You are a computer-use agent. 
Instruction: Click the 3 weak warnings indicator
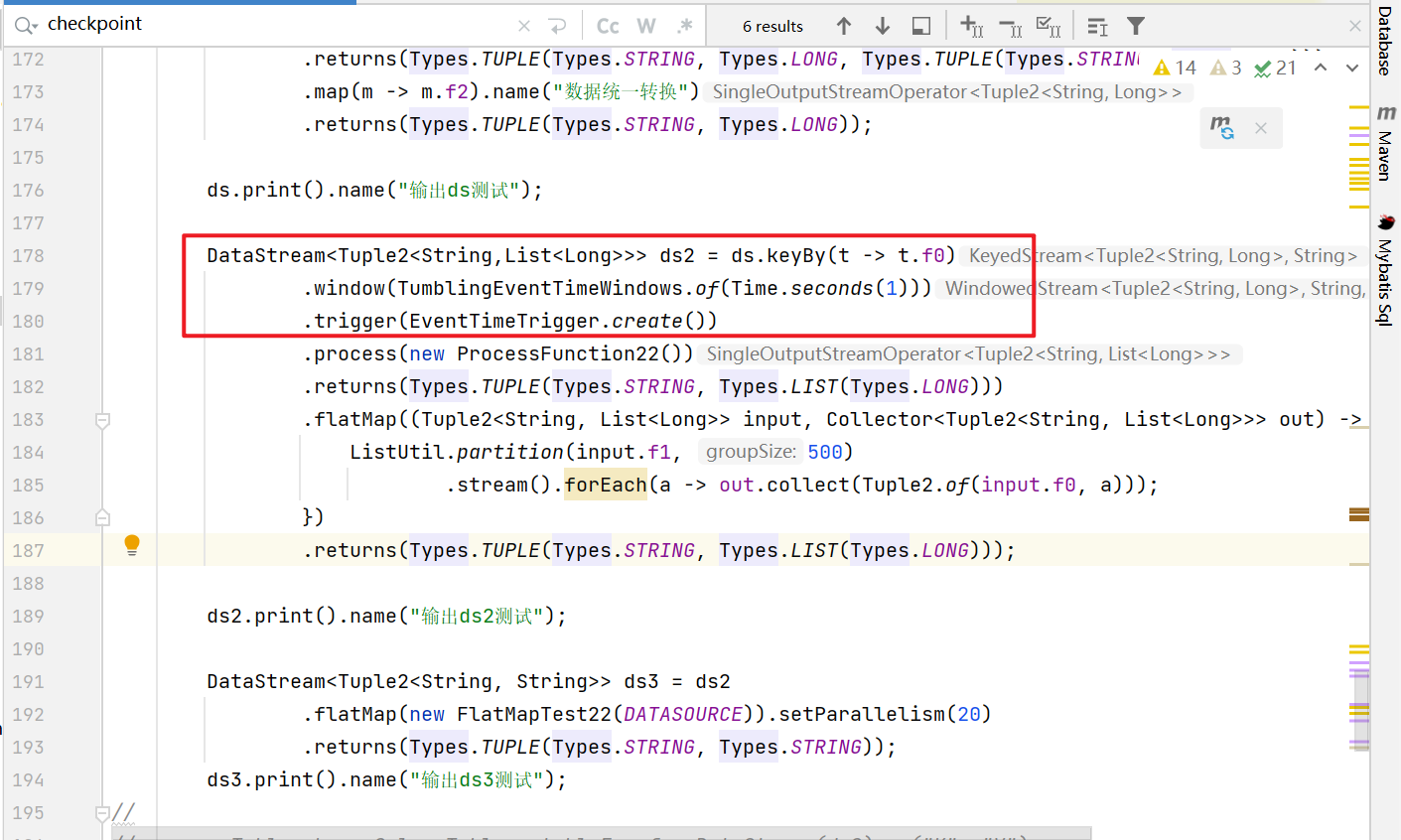1226,68
